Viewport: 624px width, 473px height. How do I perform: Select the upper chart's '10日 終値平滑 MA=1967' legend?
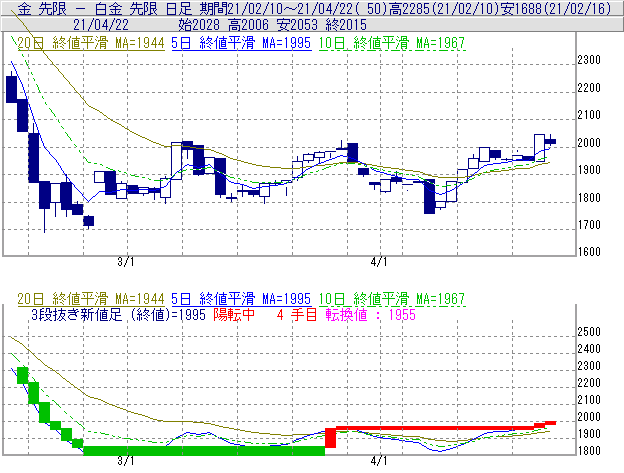tap(392, 43)
